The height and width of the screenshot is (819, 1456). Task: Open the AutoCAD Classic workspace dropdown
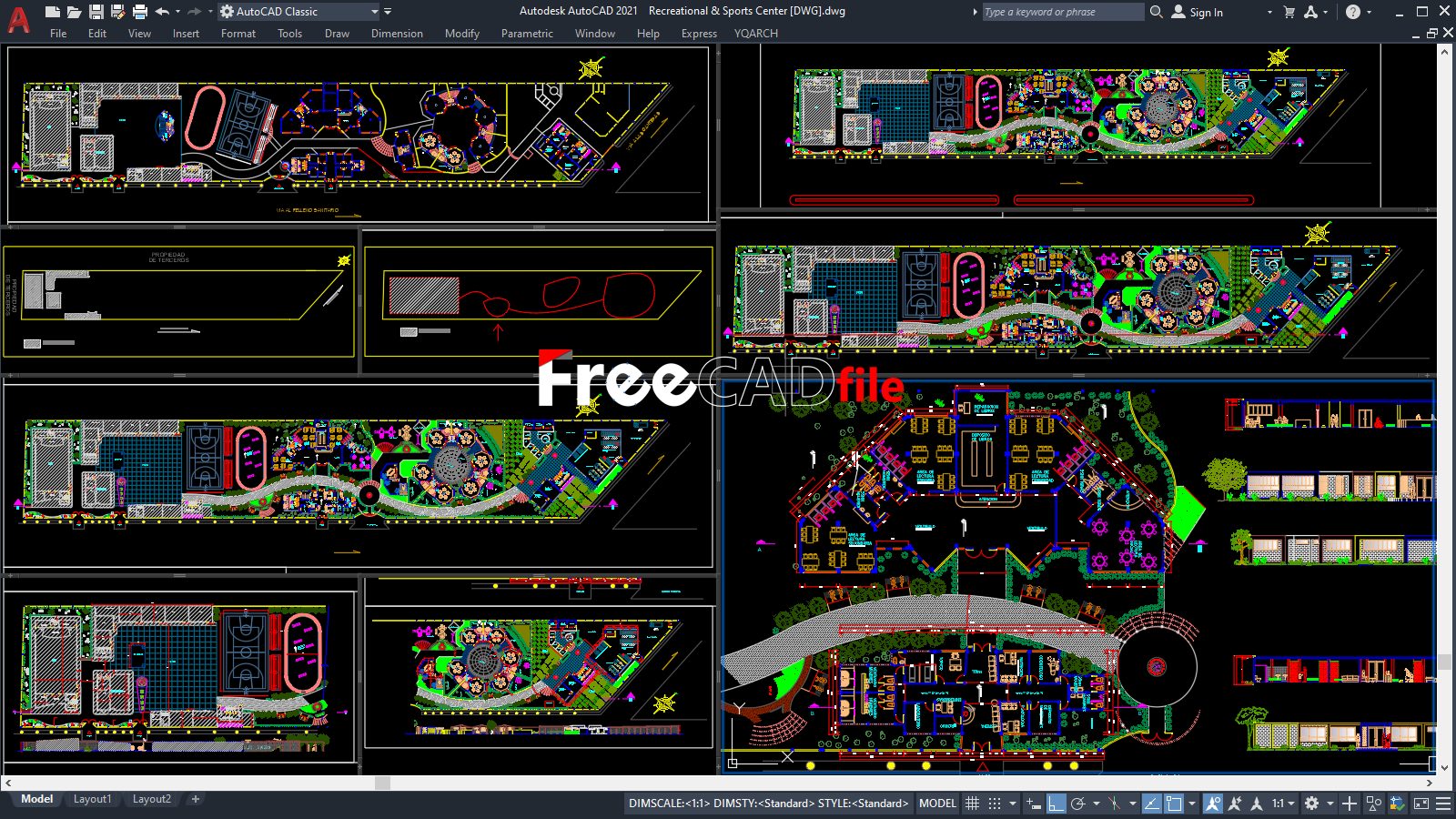[x=375, y=11]
